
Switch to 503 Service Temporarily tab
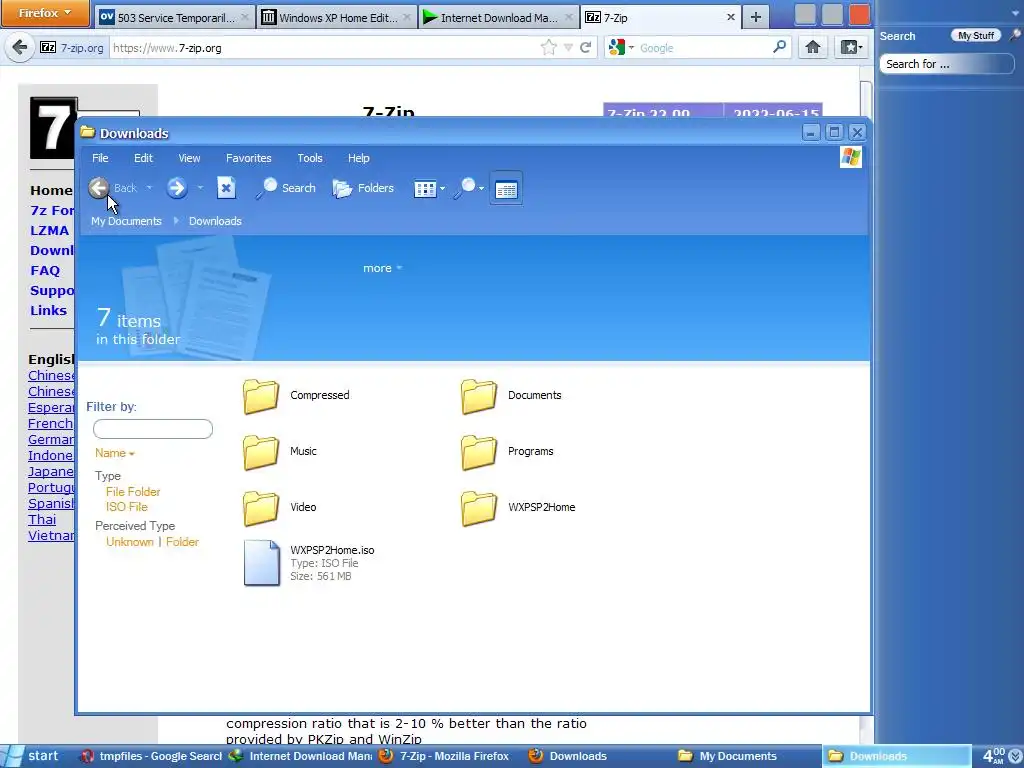click(175, 18)
